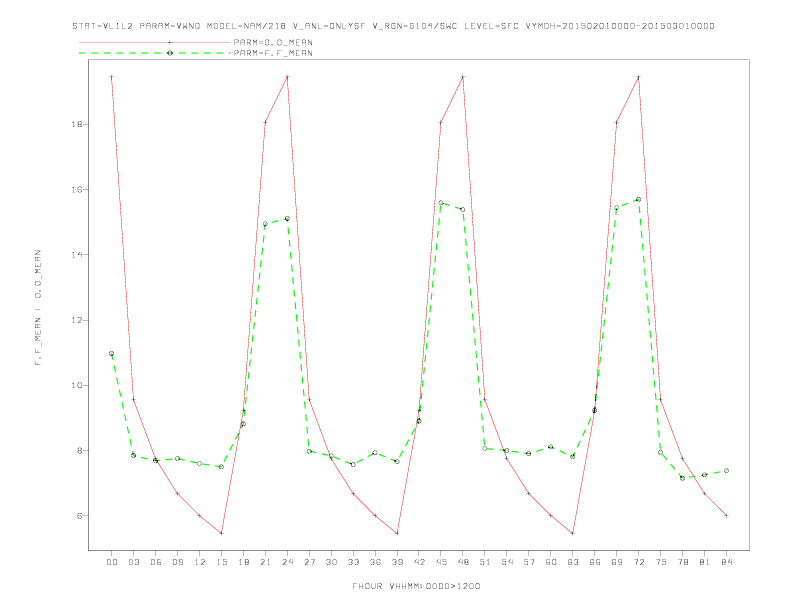Click x-axis tick label 51
Screen dimensions: 792x612
point(485,562)
